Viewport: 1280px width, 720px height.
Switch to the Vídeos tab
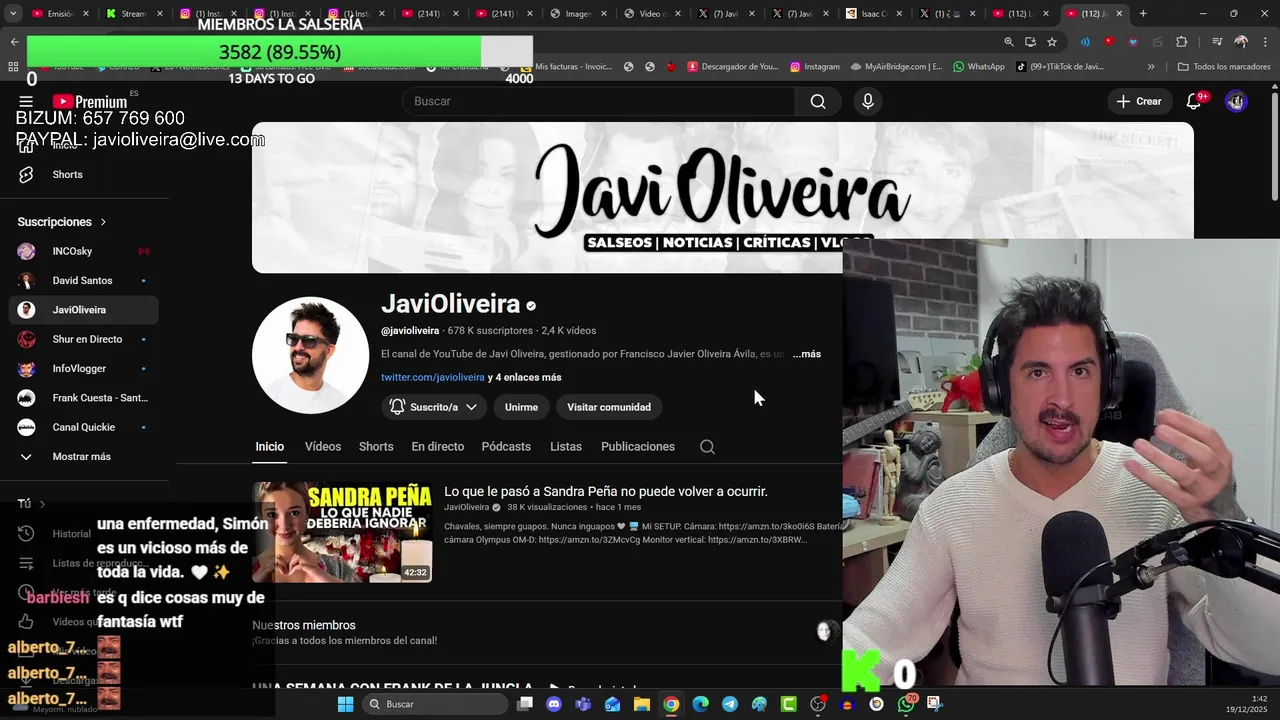coord(323,447)
